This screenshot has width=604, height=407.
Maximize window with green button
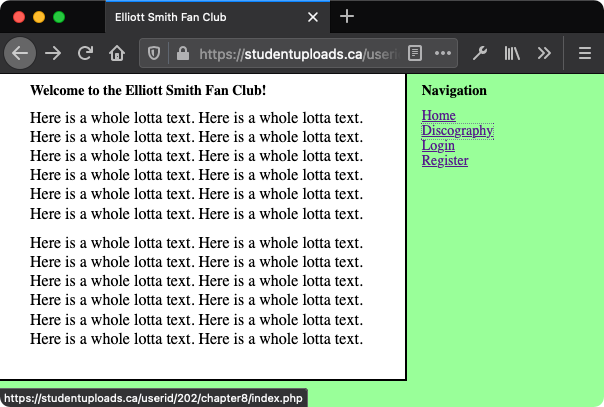(59, 17)
